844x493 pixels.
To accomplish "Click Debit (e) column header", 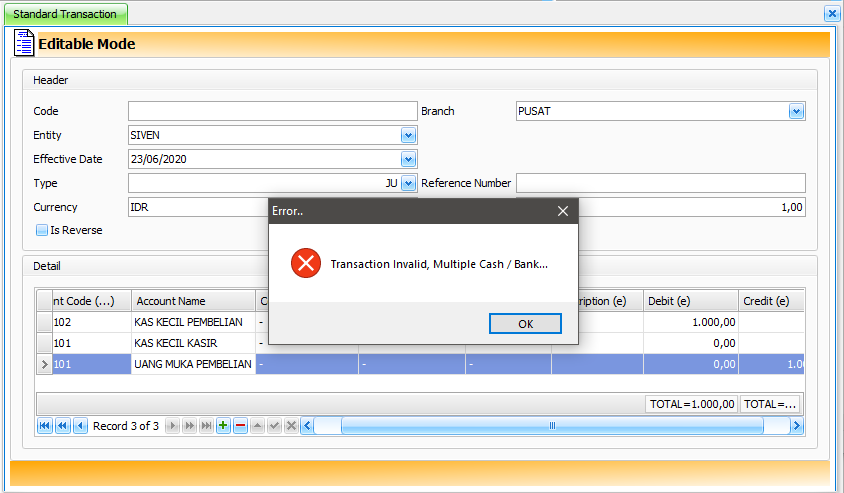I will coord(691,301).
